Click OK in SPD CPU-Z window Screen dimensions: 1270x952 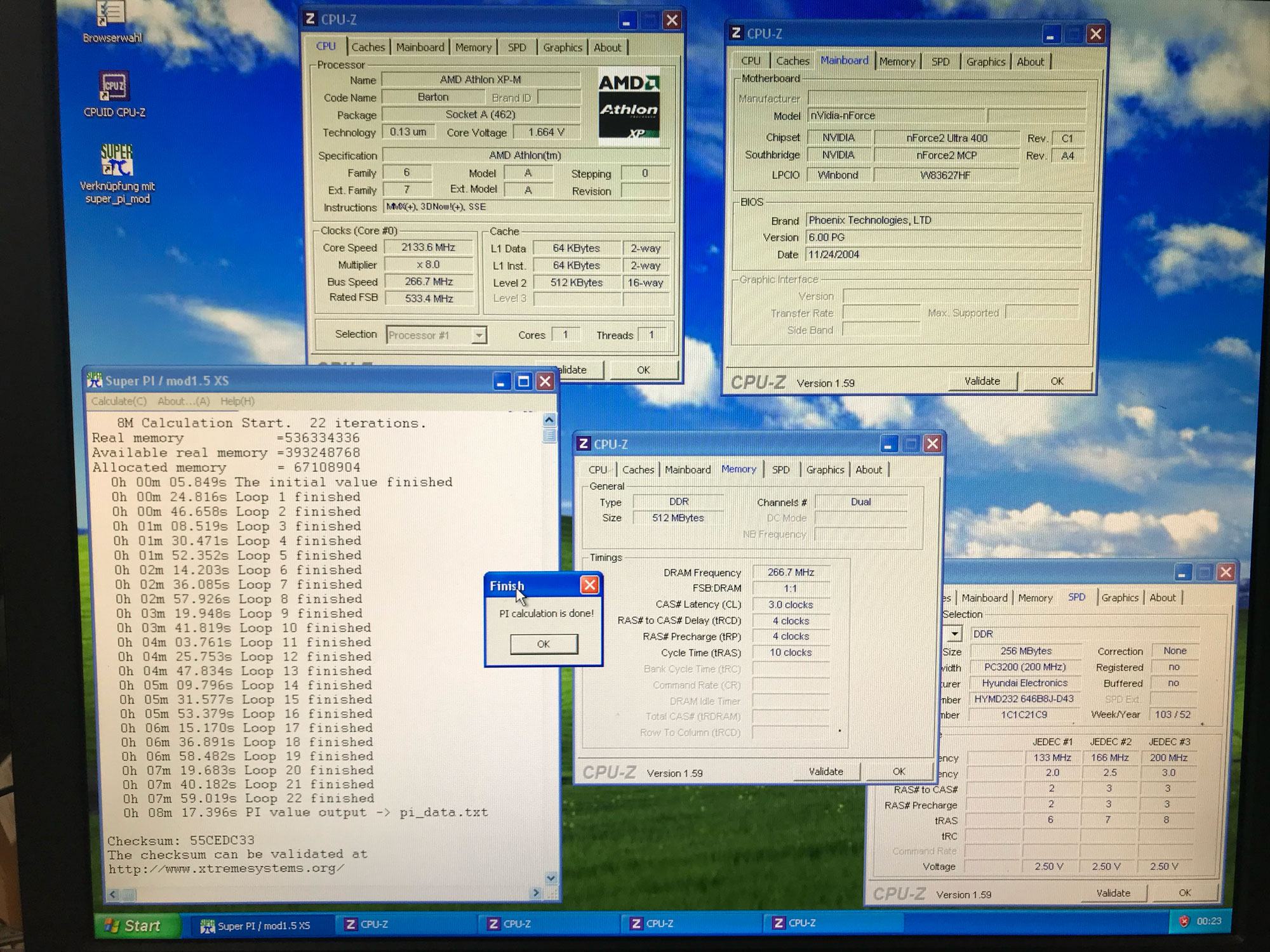[1185, 892]
